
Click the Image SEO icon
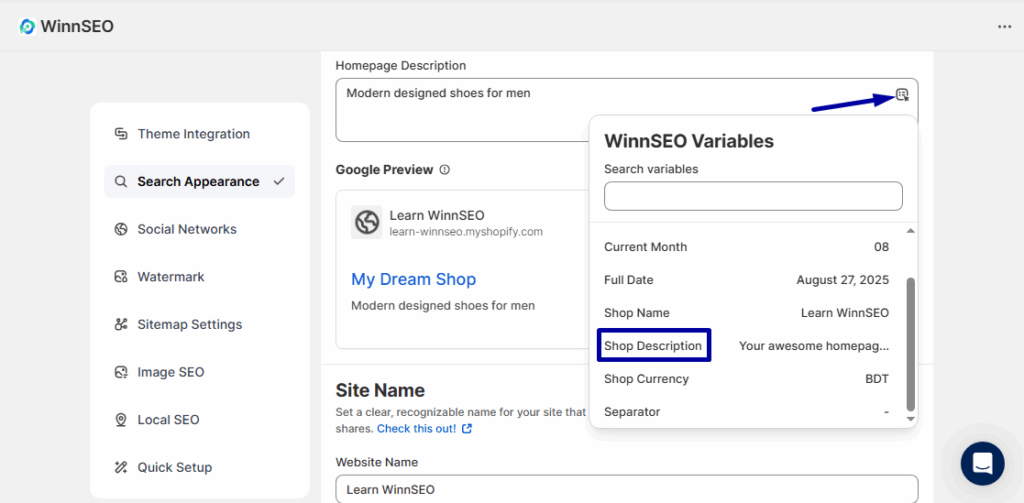pos(121,372)
